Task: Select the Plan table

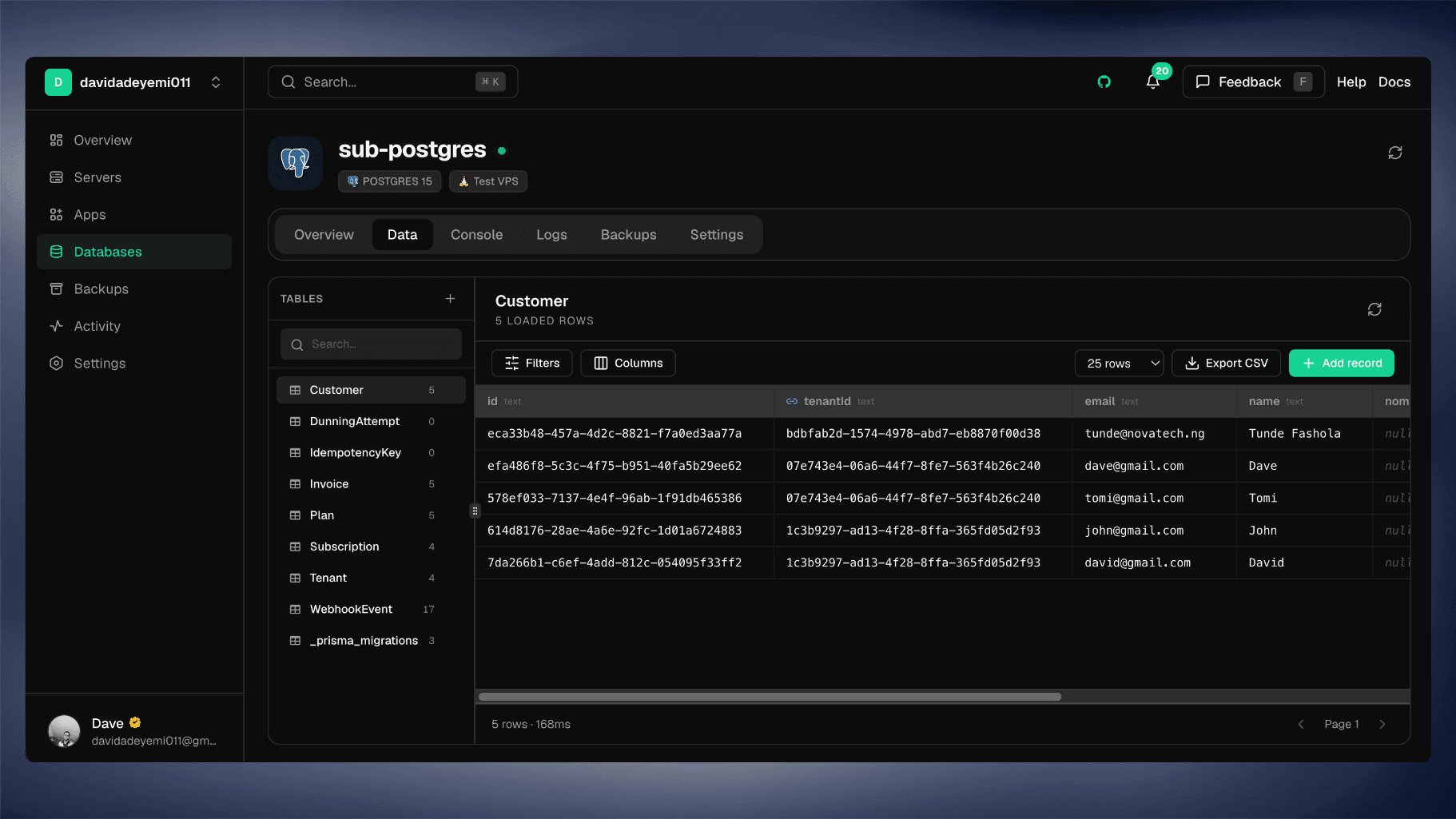Action: 371,515
